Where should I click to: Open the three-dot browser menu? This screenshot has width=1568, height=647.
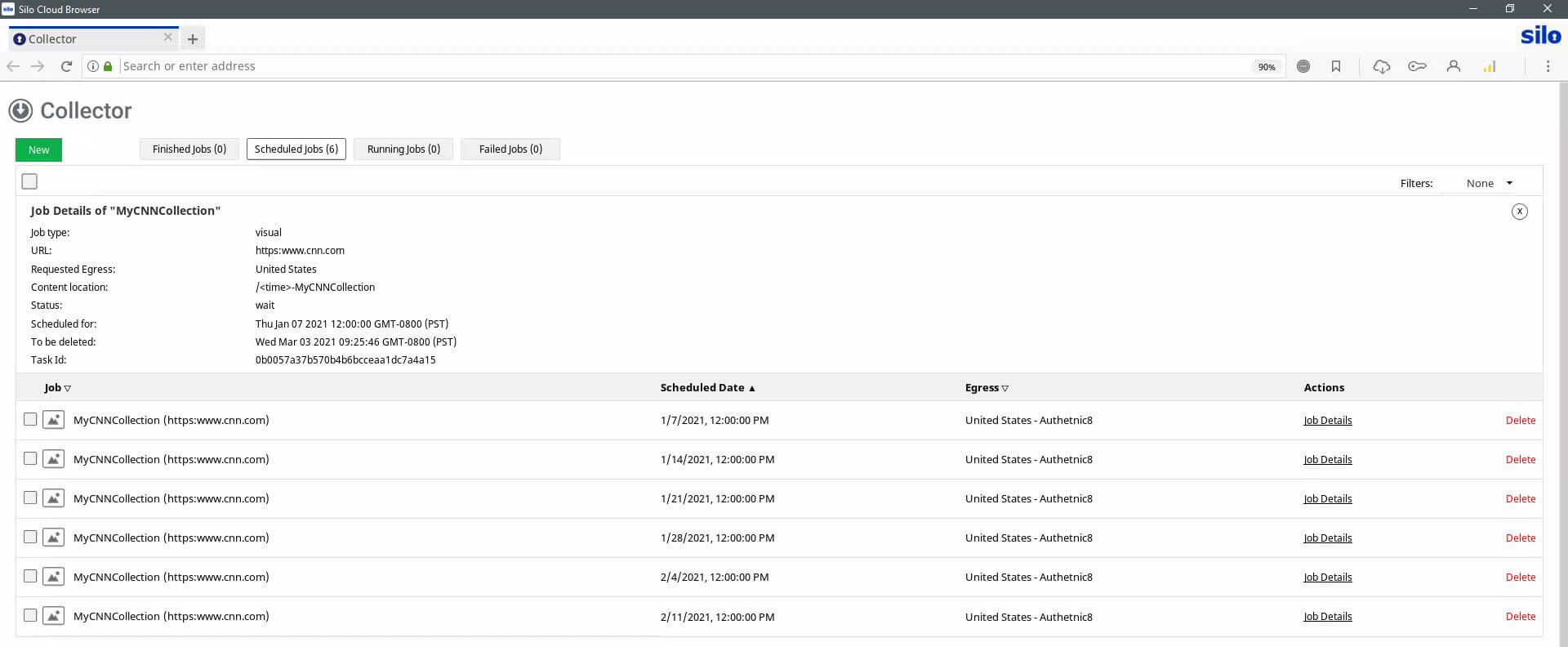(x=1548, y=66)
